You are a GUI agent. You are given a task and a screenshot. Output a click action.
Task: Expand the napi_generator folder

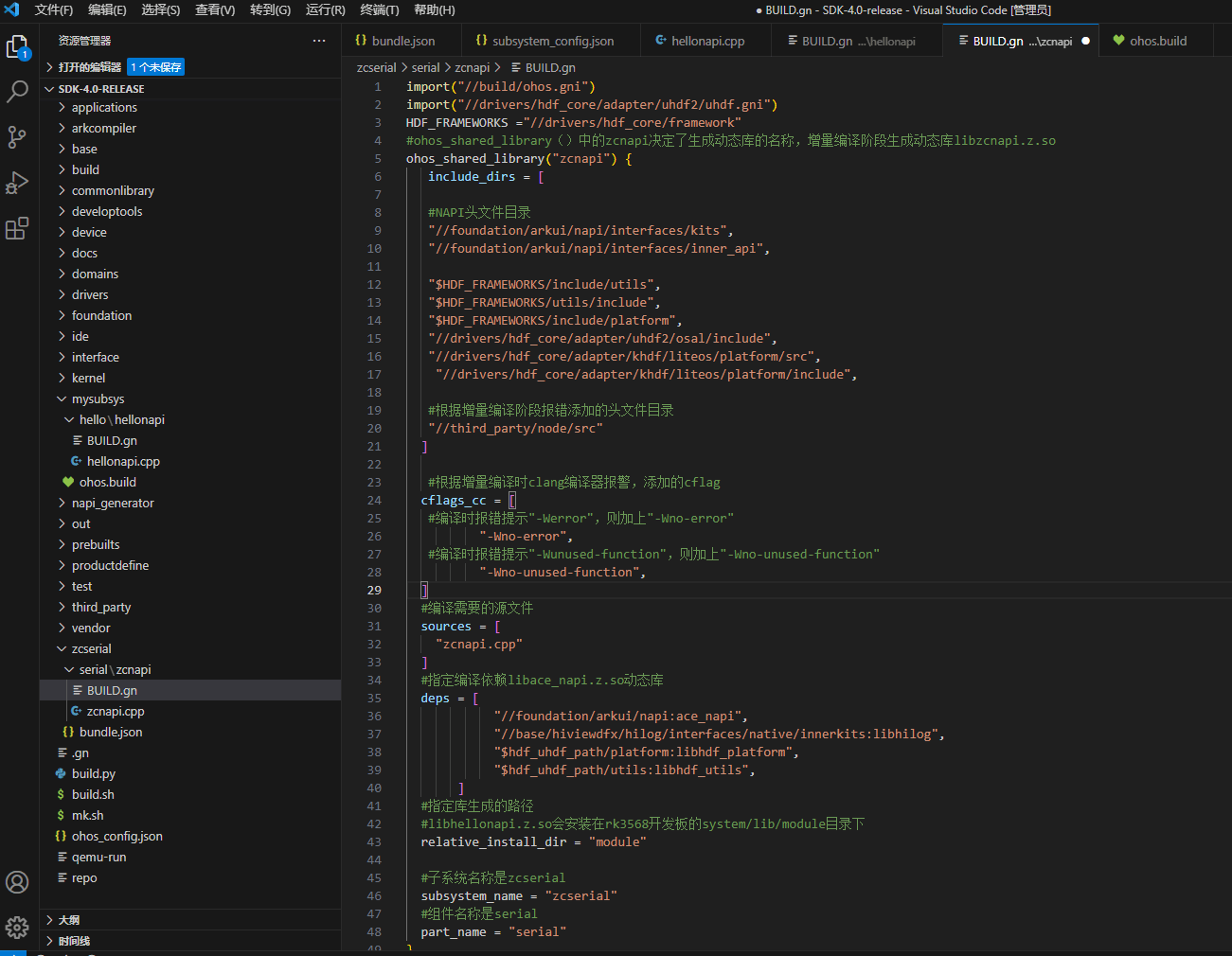(189, 503)
